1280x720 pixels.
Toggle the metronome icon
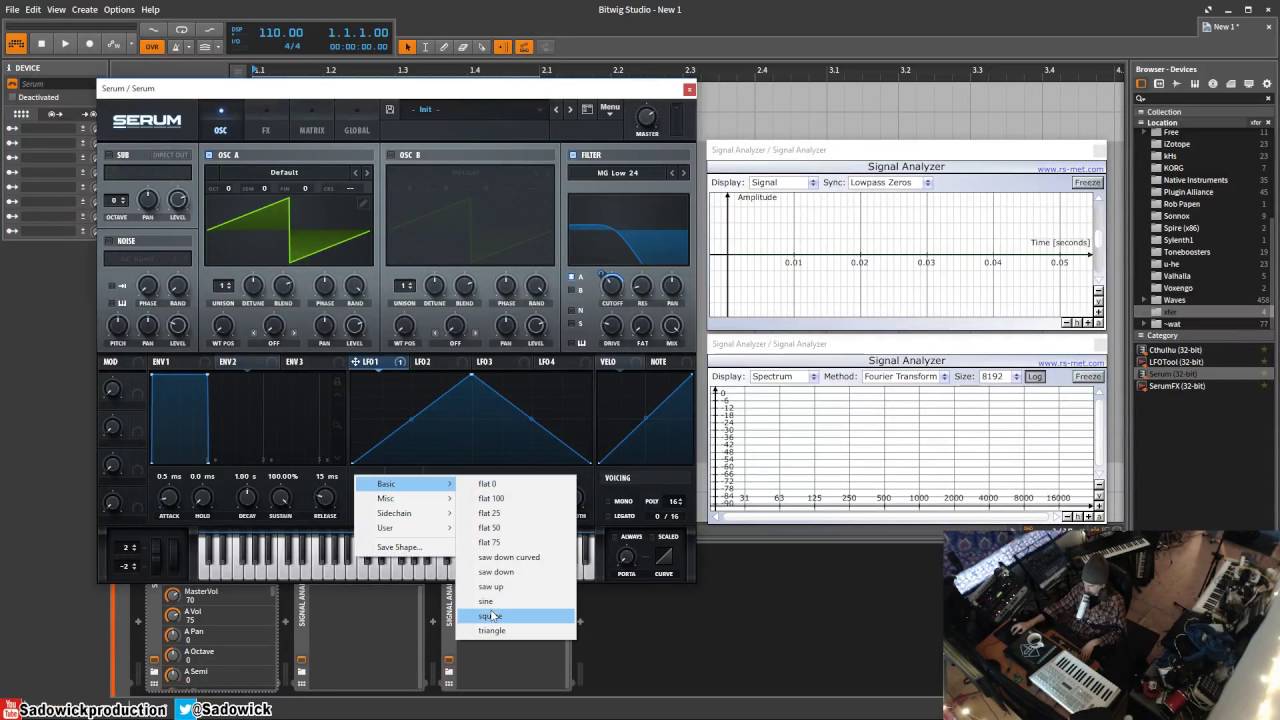click(x=178, y=47)
